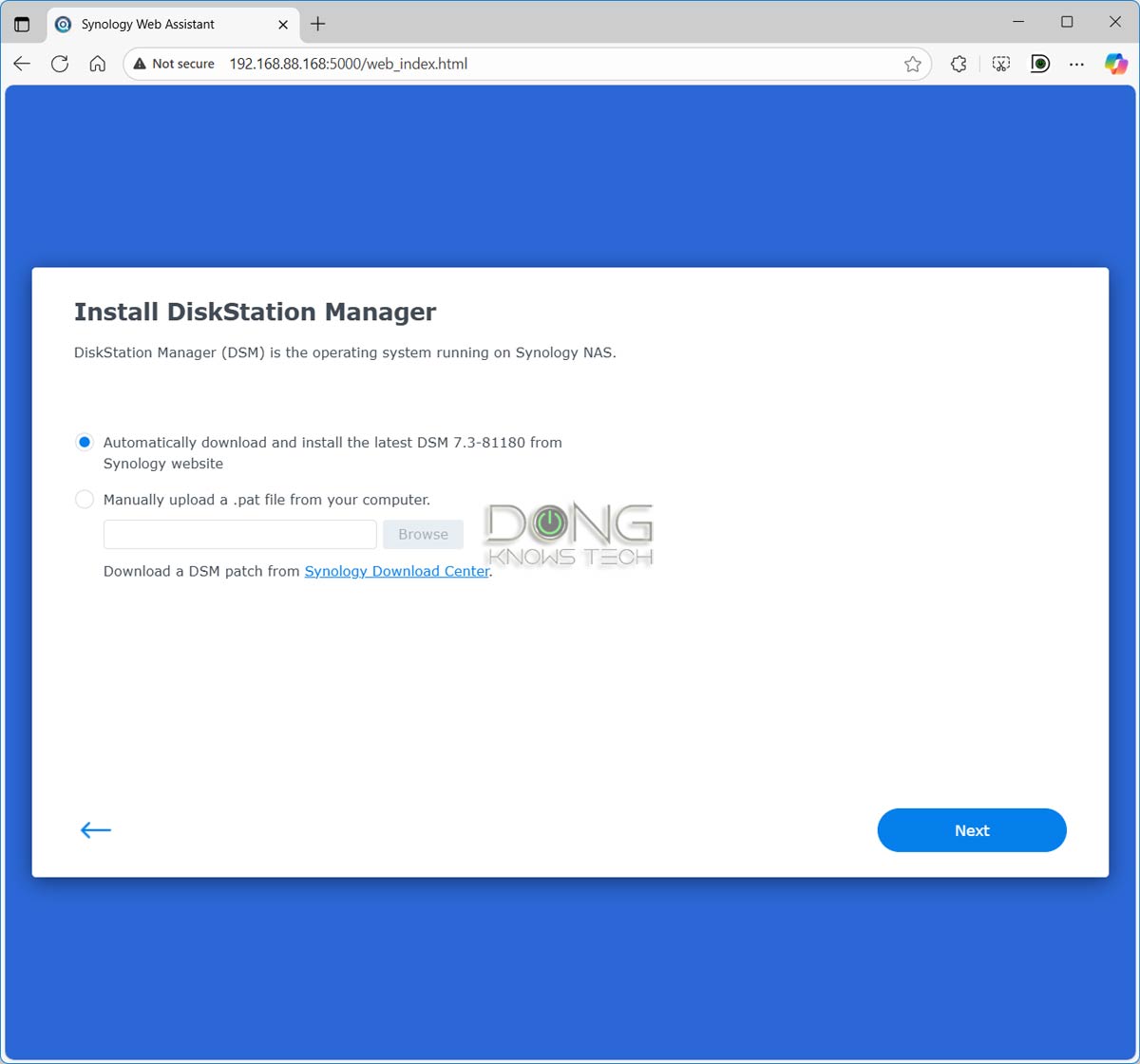Open the browser home page
Image resolution: width=1140 pixels, height=1064 pixels.
(97, 64)
